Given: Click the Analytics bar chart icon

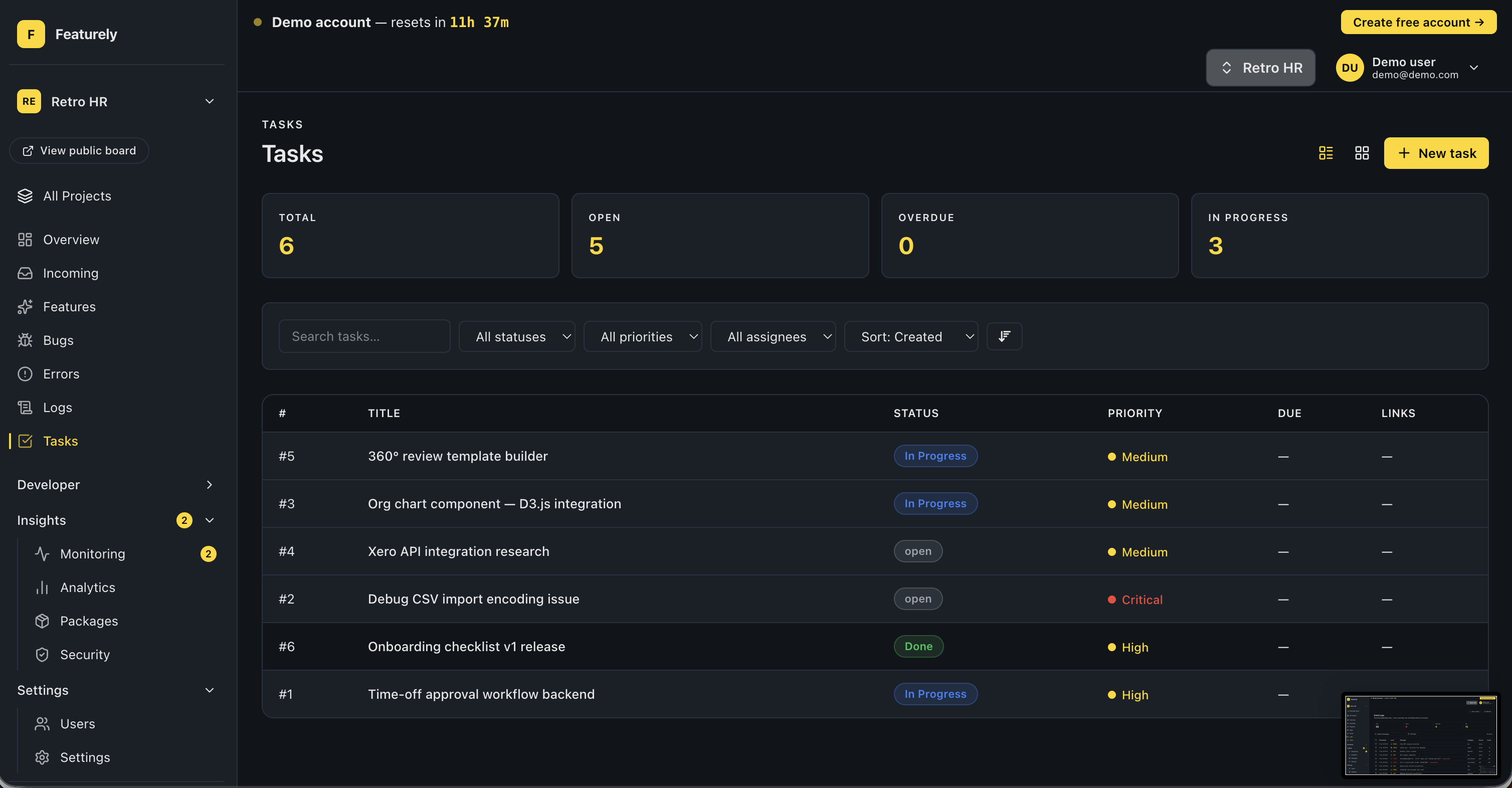Looking at the screenshot, I should pos(42,587).
